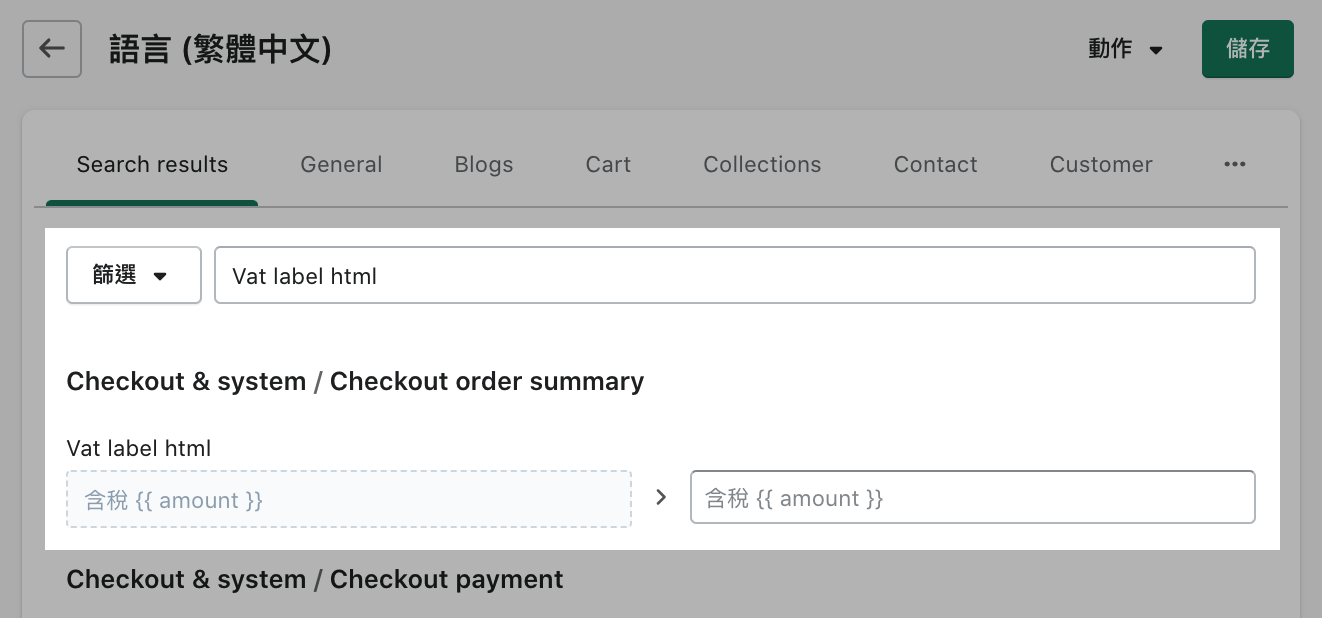Click the translation input containing 含稅 {{ amount }}
This screenshot has width=1322, height=618.
click(x=972, y=496)
